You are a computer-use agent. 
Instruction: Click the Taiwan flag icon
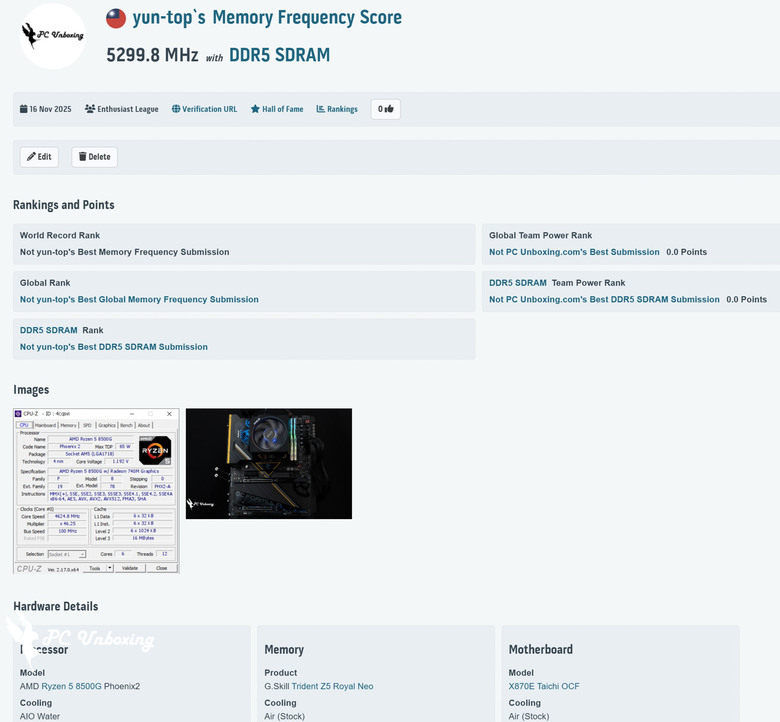point(116,18)
